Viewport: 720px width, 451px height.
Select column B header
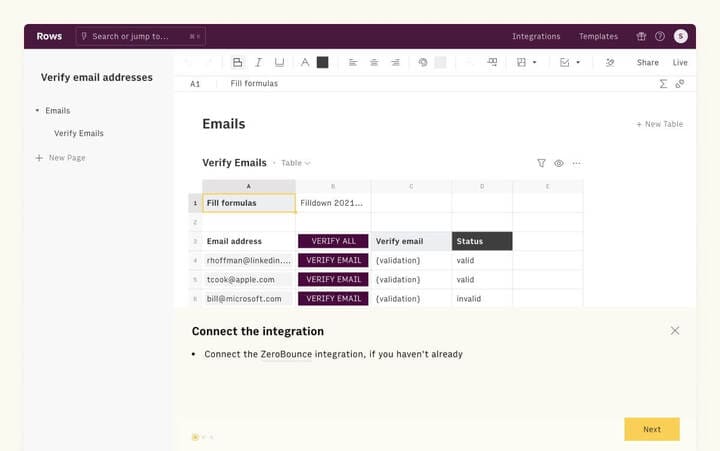pos(333,186)
